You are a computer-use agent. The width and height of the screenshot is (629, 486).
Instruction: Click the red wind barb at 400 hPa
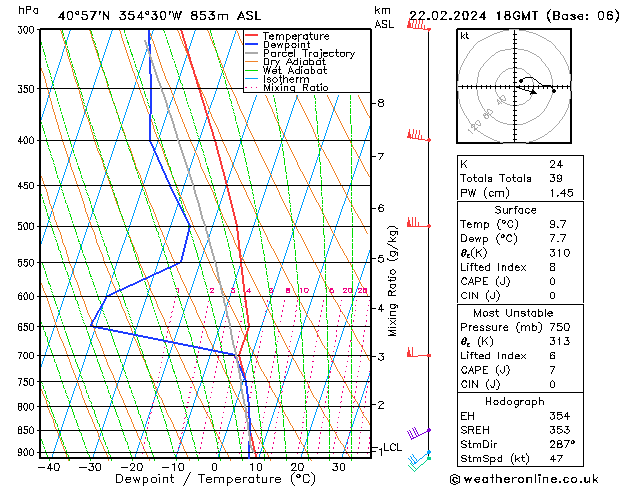click(418, 135)
